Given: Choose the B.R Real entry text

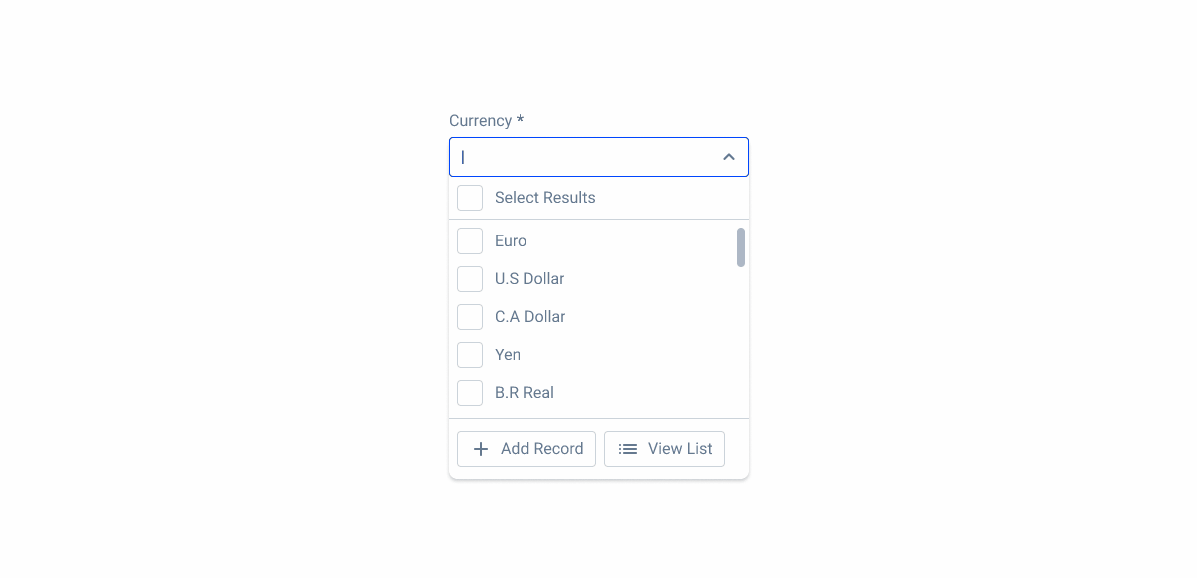Looking at the screenshot, I should 524,393.
